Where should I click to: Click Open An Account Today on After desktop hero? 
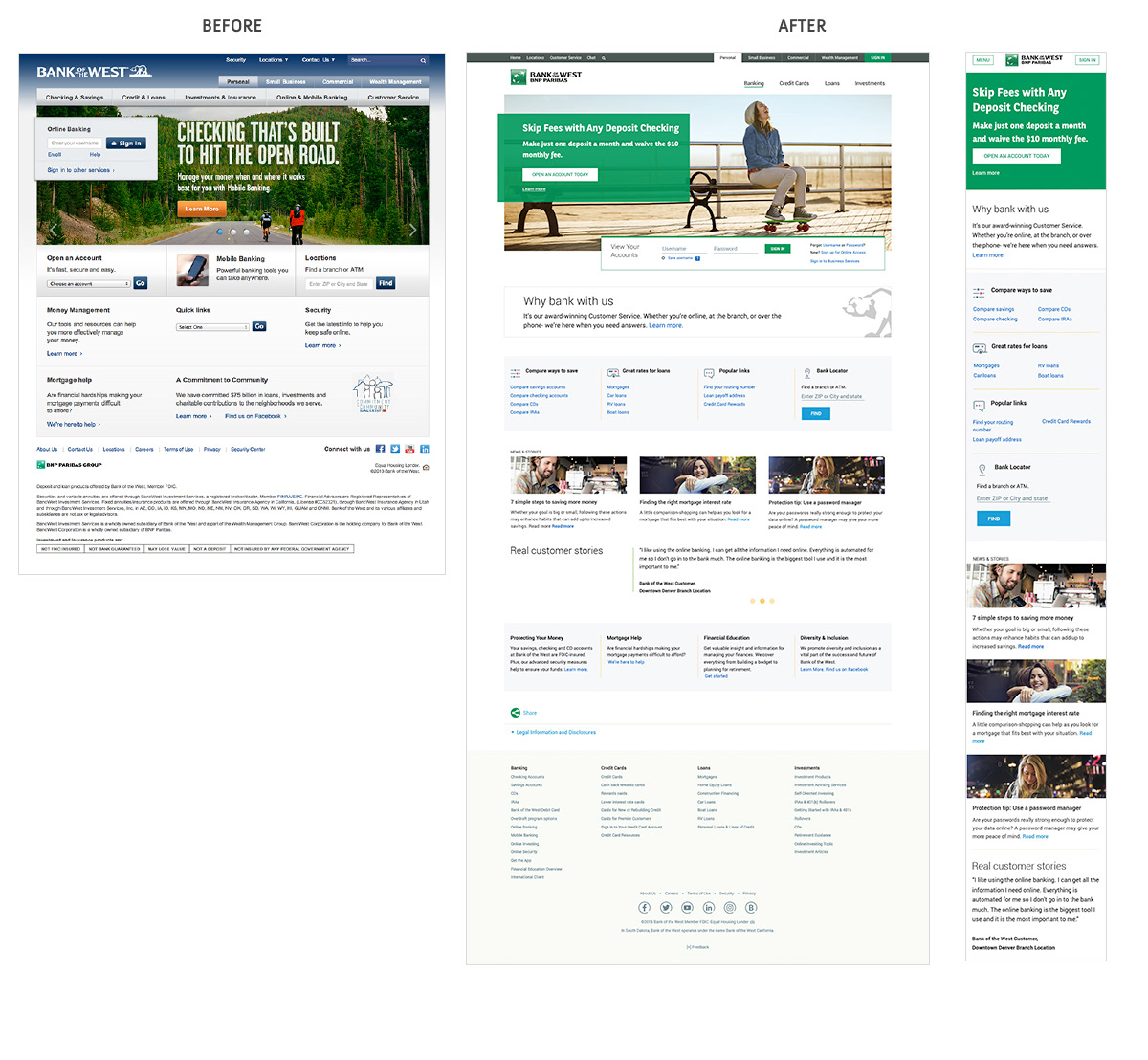561,174
